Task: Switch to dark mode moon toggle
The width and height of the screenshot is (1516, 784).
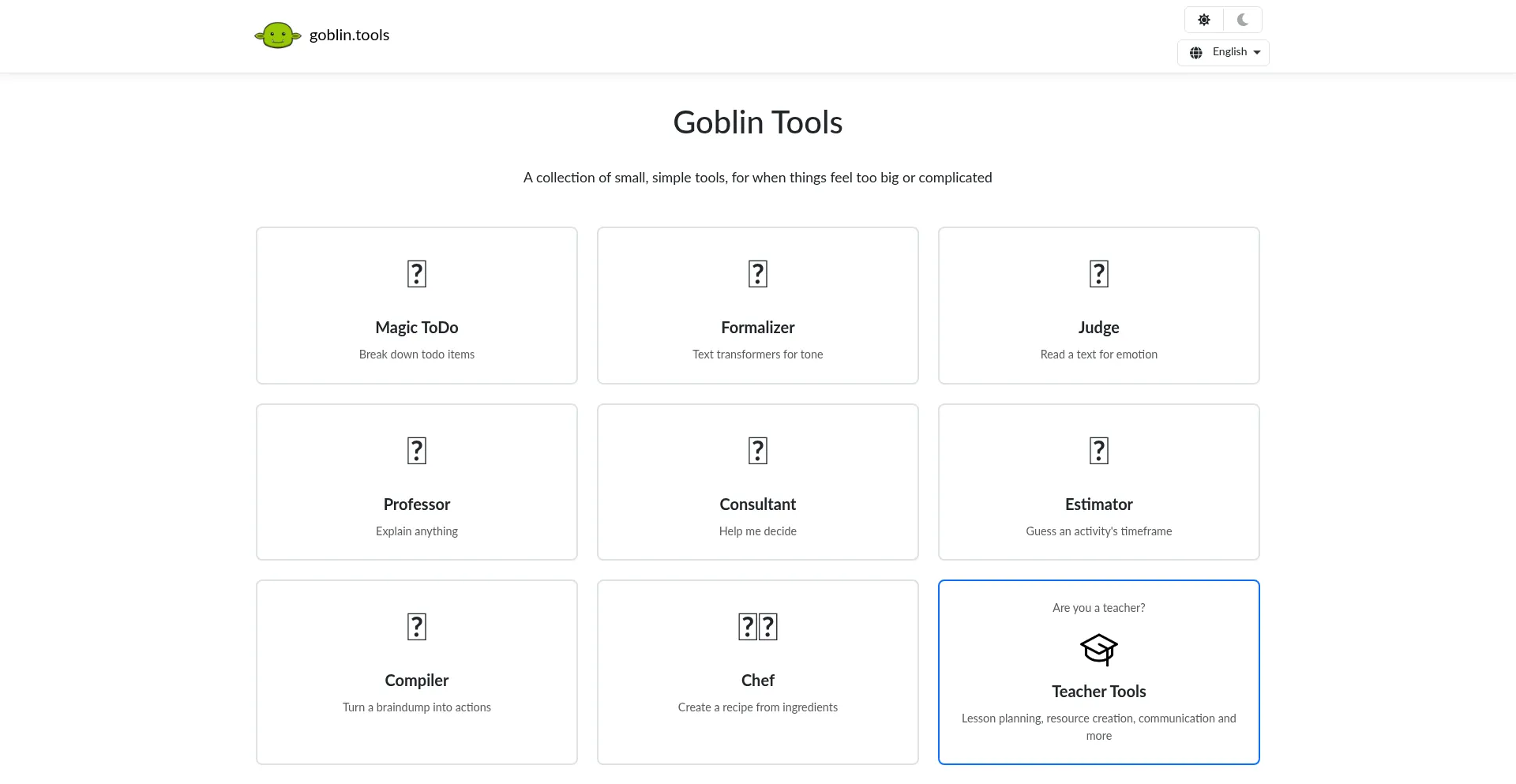Action: click(x=1243, y=20)
